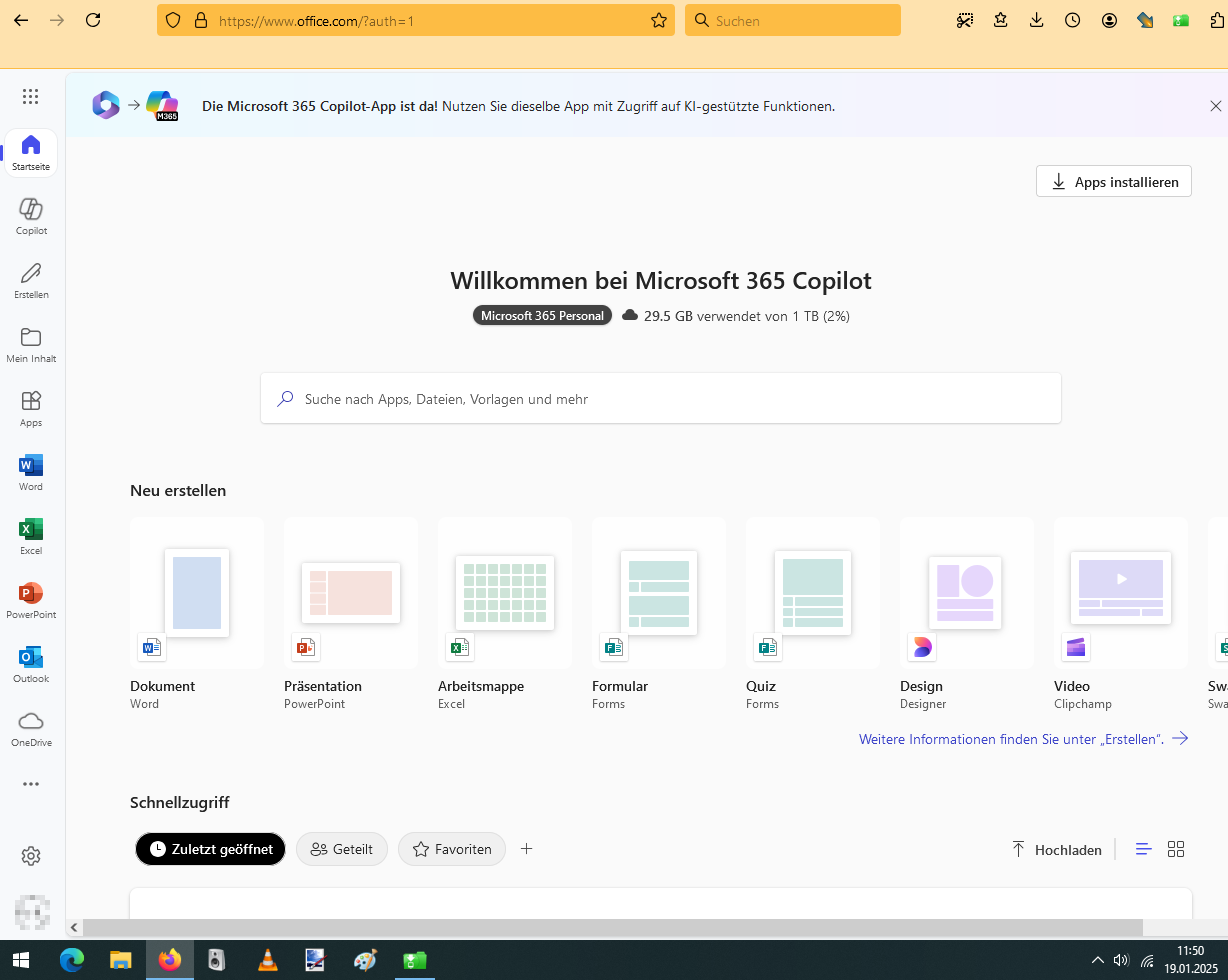This screenshot has width=1228, height=980.
Task: Reload the page in browser
Action: 93,20
